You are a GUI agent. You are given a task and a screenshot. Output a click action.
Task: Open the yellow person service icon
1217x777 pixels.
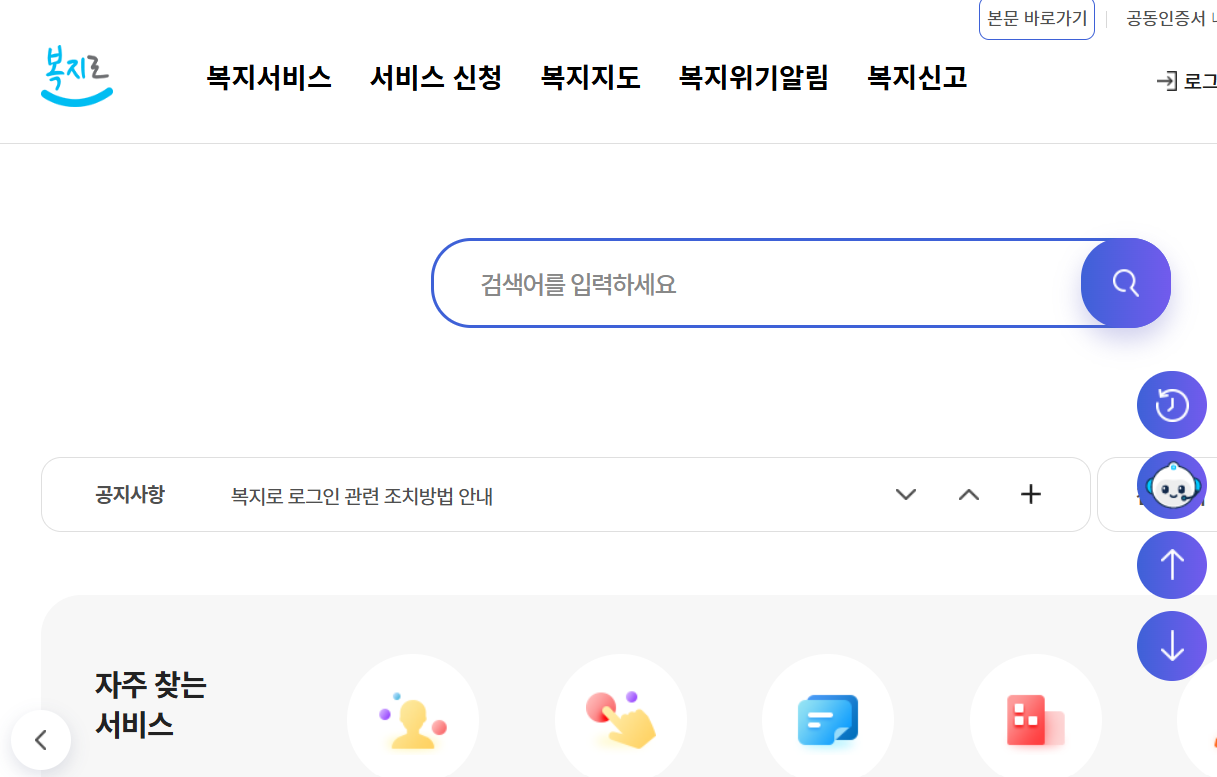point(413,719)
